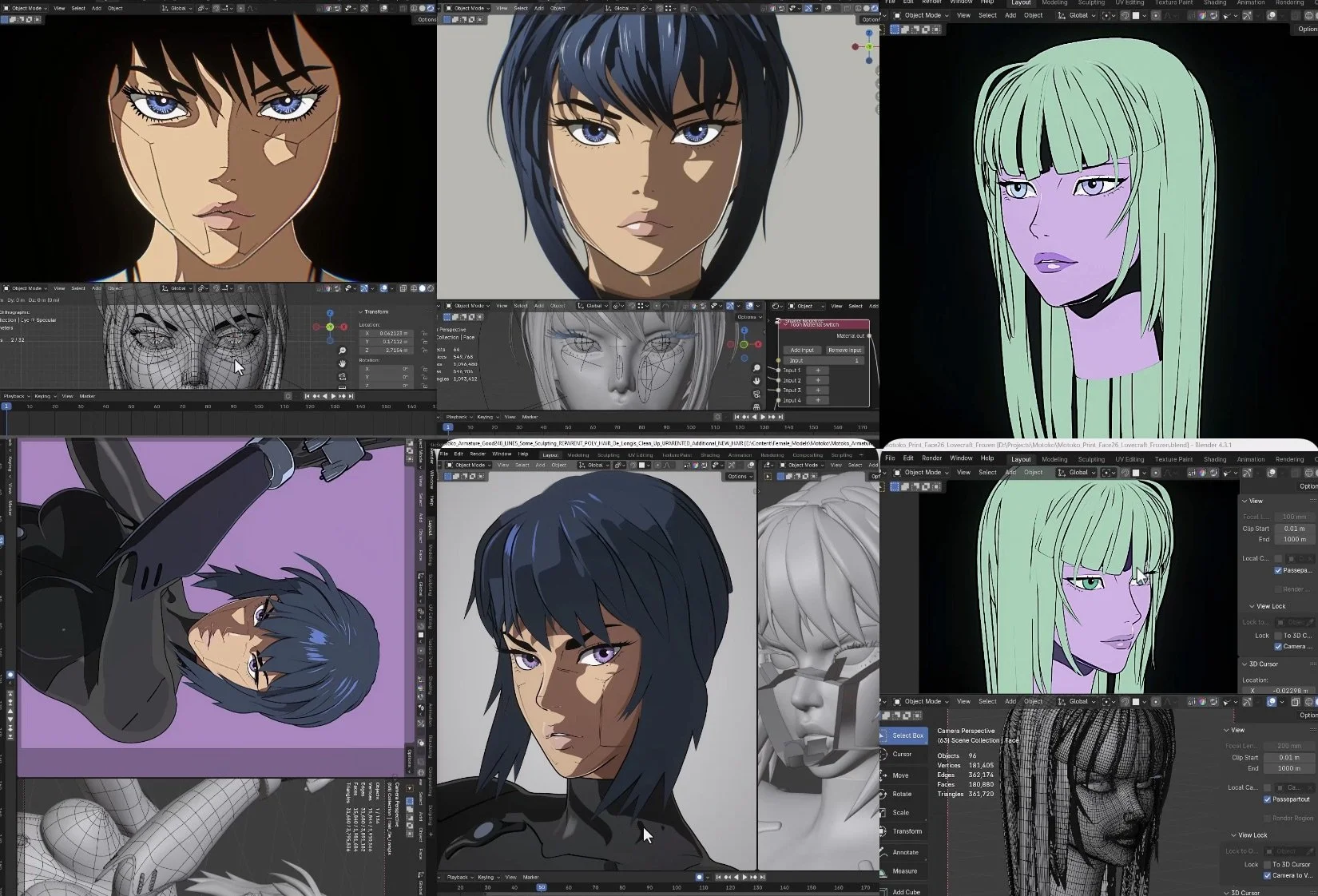Pick the Measure tool
Screen dimensions: 1318x896
click(x=904, y=871)
